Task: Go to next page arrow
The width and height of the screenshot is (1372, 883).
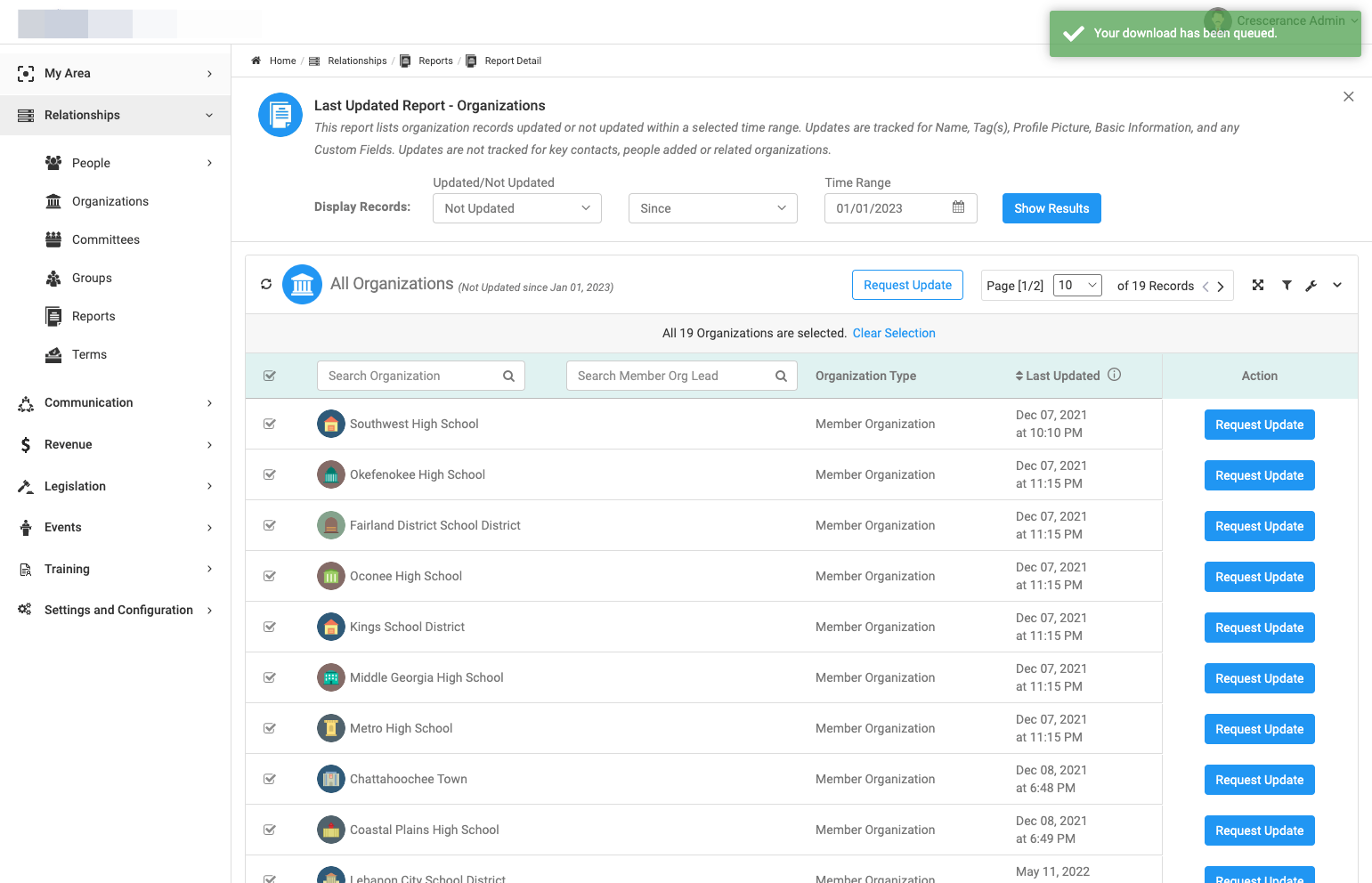Action: point(1221,287)
